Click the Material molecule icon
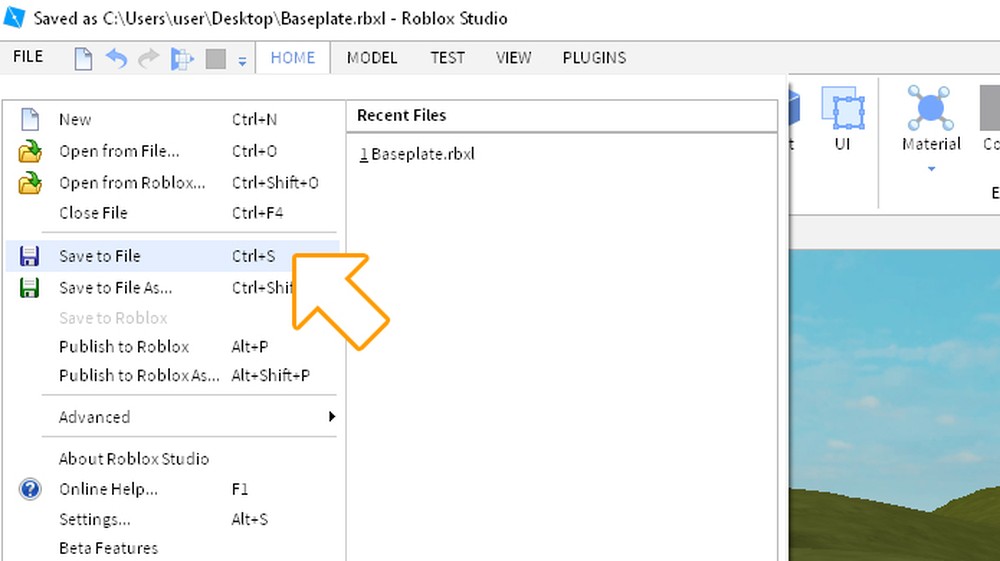1000x561 pixels. point(931,108)
